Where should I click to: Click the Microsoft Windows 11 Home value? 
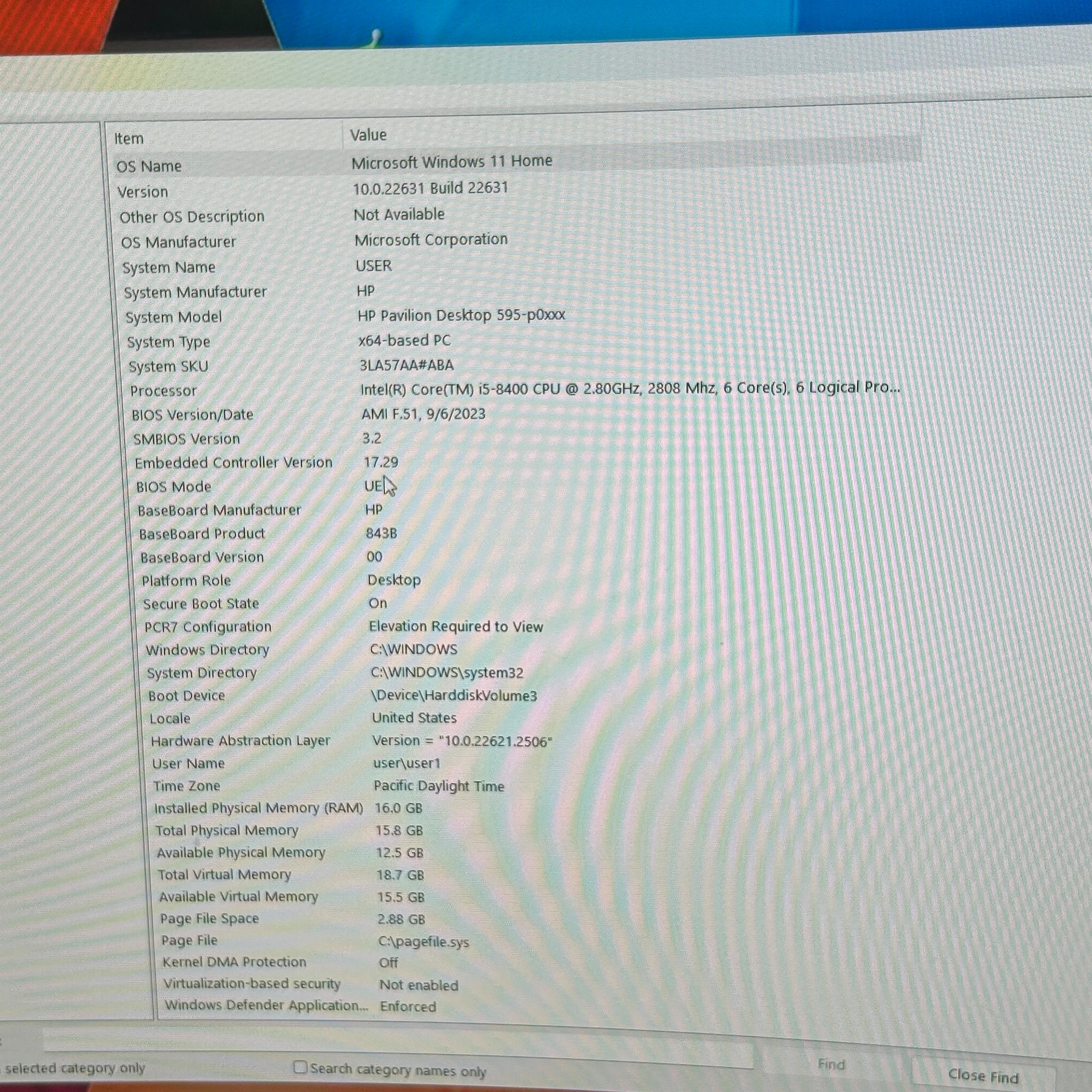coord(452,162)
